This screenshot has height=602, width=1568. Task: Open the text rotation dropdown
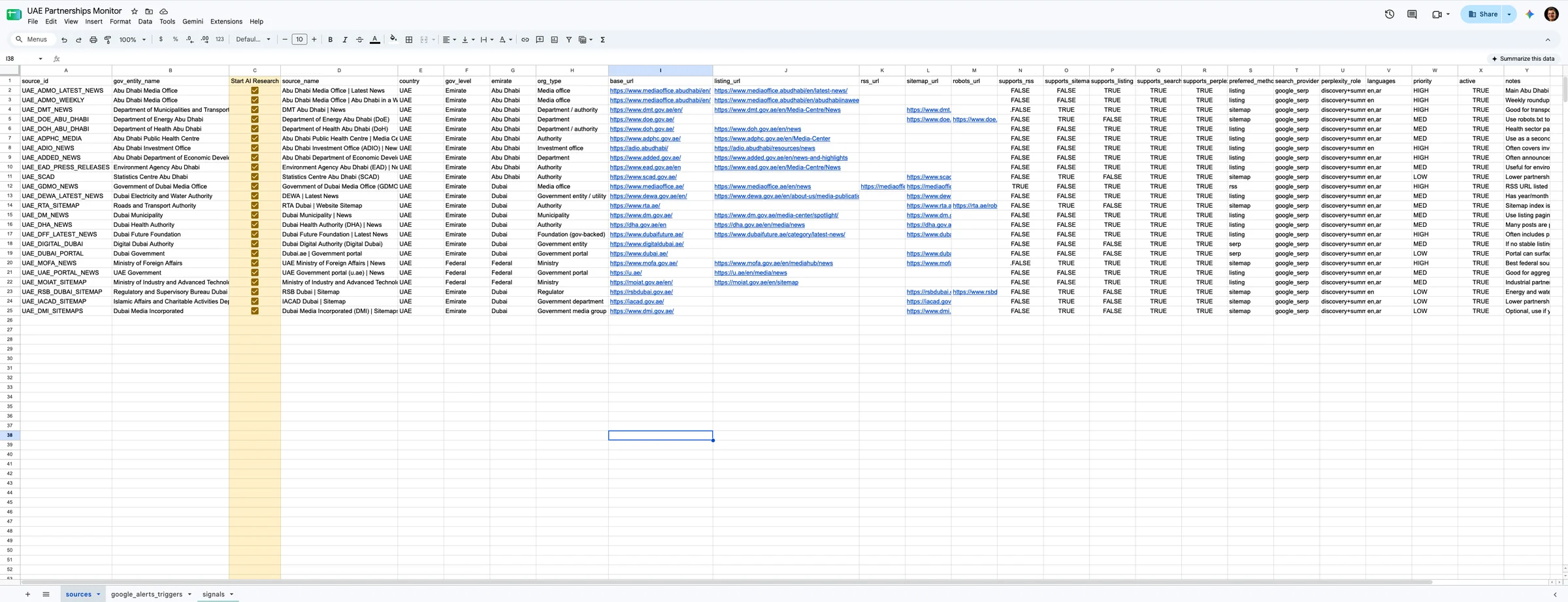click(x=506, y=40)
